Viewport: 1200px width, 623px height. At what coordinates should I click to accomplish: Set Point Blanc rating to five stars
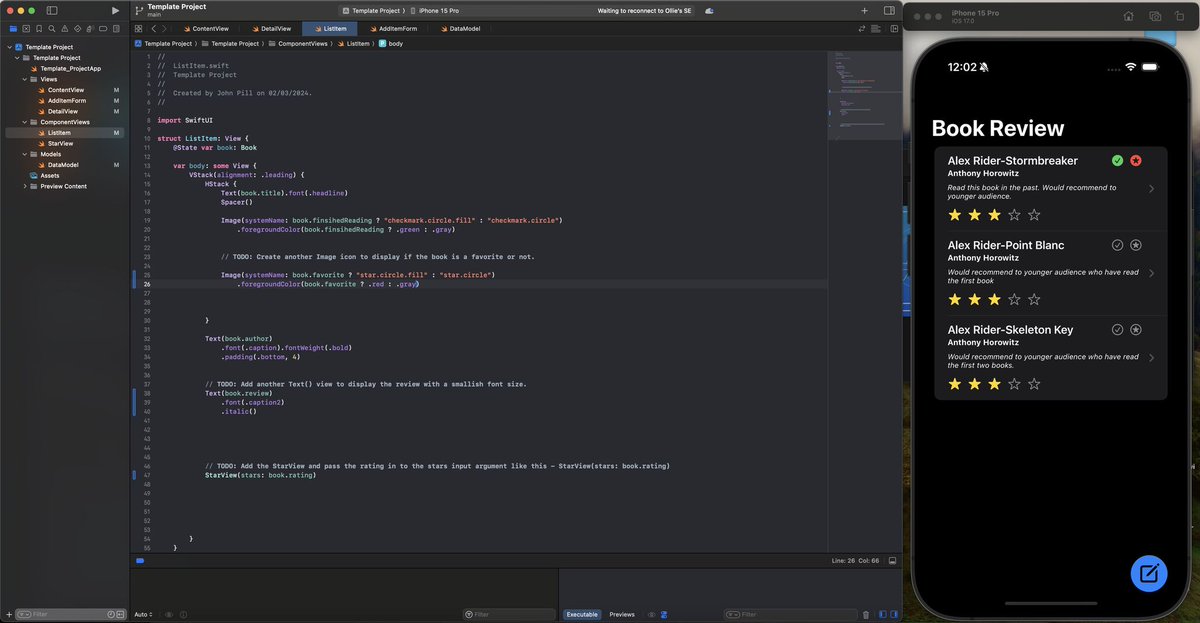(1034, 299)
